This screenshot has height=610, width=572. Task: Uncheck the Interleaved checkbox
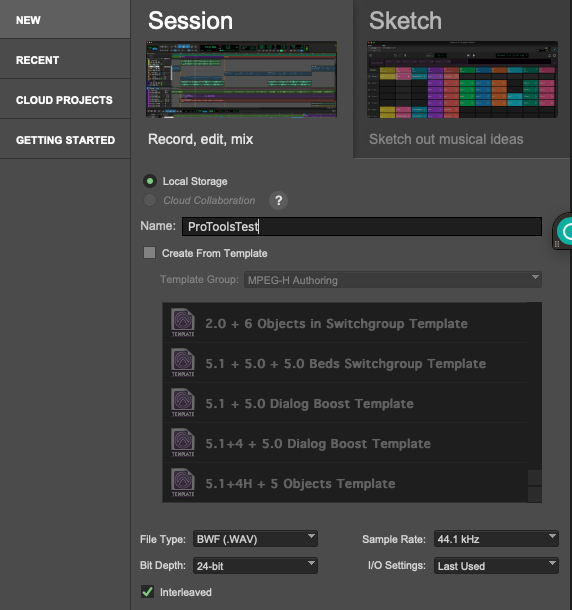pos(147,592)
